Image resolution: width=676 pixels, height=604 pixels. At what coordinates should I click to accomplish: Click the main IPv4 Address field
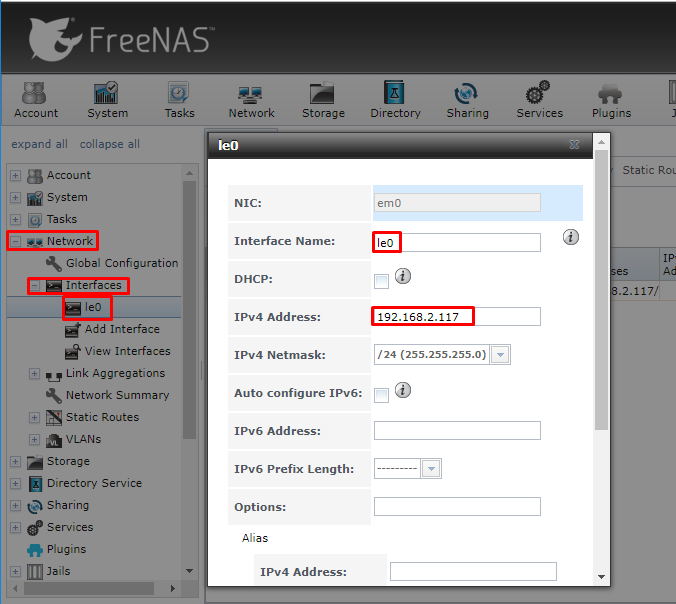tap(457, 317)
